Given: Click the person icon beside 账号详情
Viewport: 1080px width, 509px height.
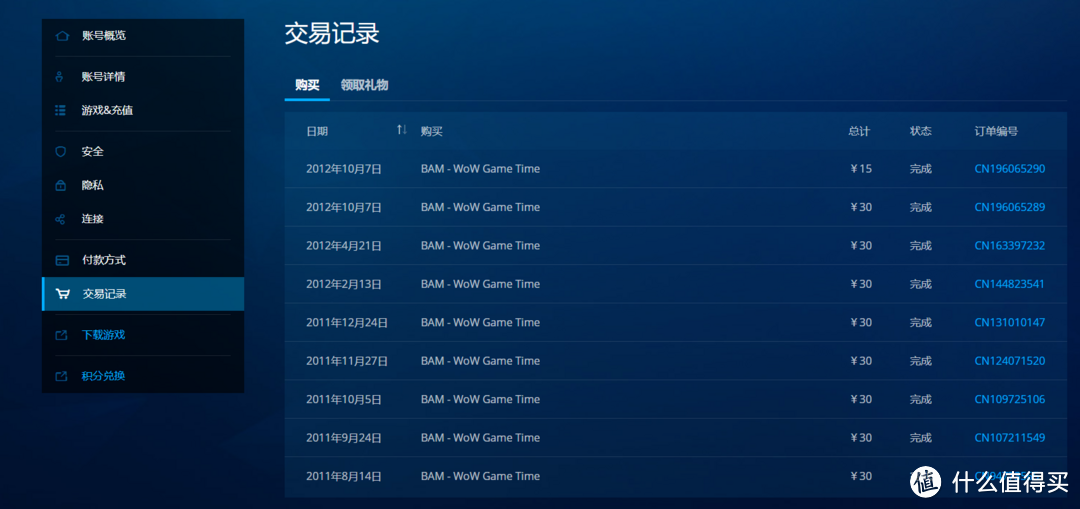Looking at the screenshot, I should [61, 76].
